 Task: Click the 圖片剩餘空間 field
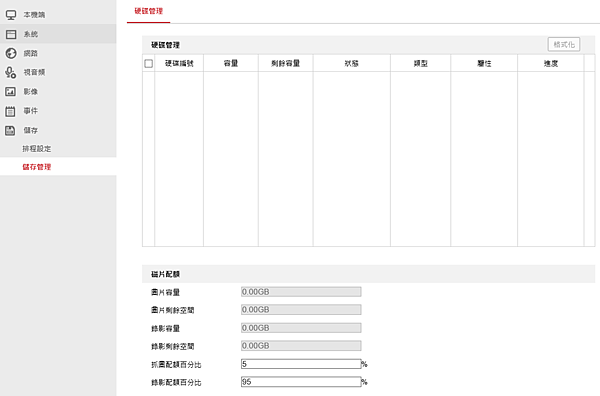(x=301, y=310)
